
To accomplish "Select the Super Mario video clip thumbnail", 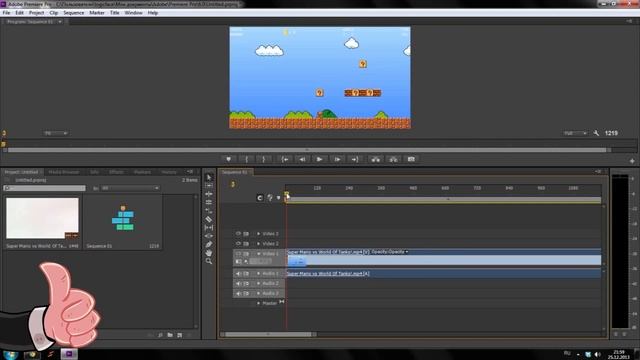I will point(42,218).
